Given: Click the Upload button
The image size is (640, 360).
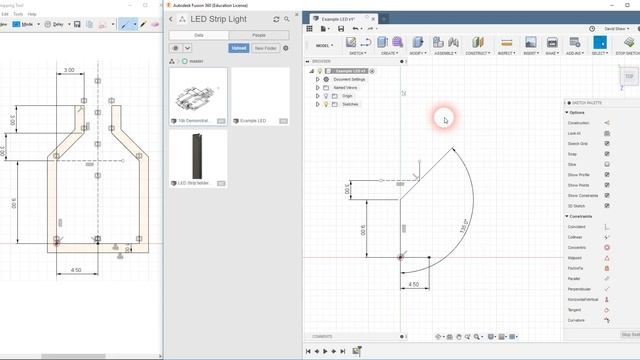Looking at the screenshot, I should point(239,48).
